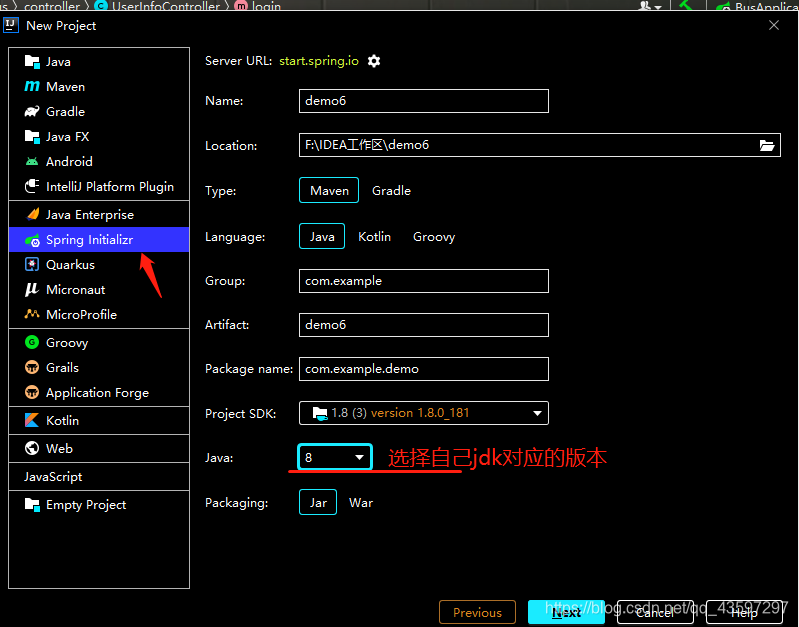Click the Next button

pos(566,612)
